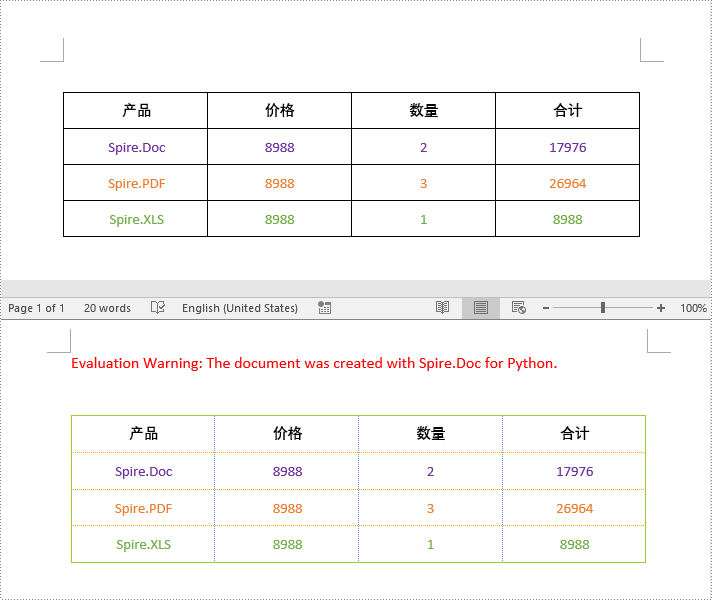This screenshot has width=712, height=600.
Task: Click Spire.PDF cell in the black-bordered table
Action: (136, 183)
